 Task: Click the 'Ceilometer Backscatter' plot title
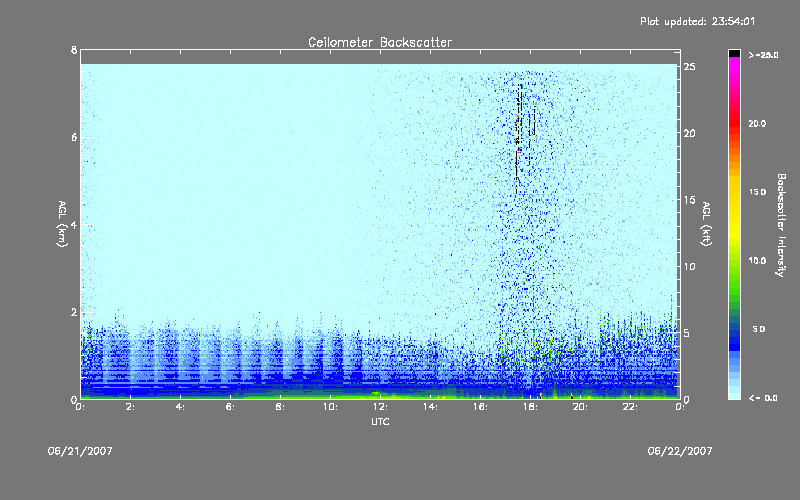coord(380,42)
